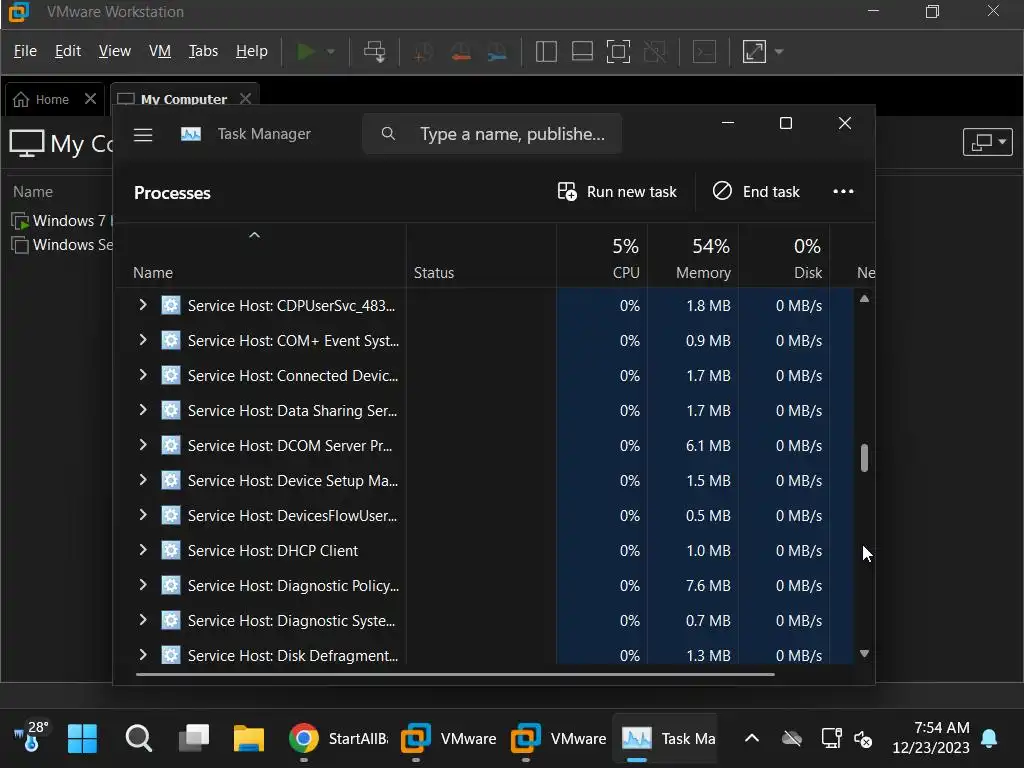Expand Service Host: Device Setup Manager row
Image resolution: width=1024 pixels, height=768 pixels.
[143, 479]
